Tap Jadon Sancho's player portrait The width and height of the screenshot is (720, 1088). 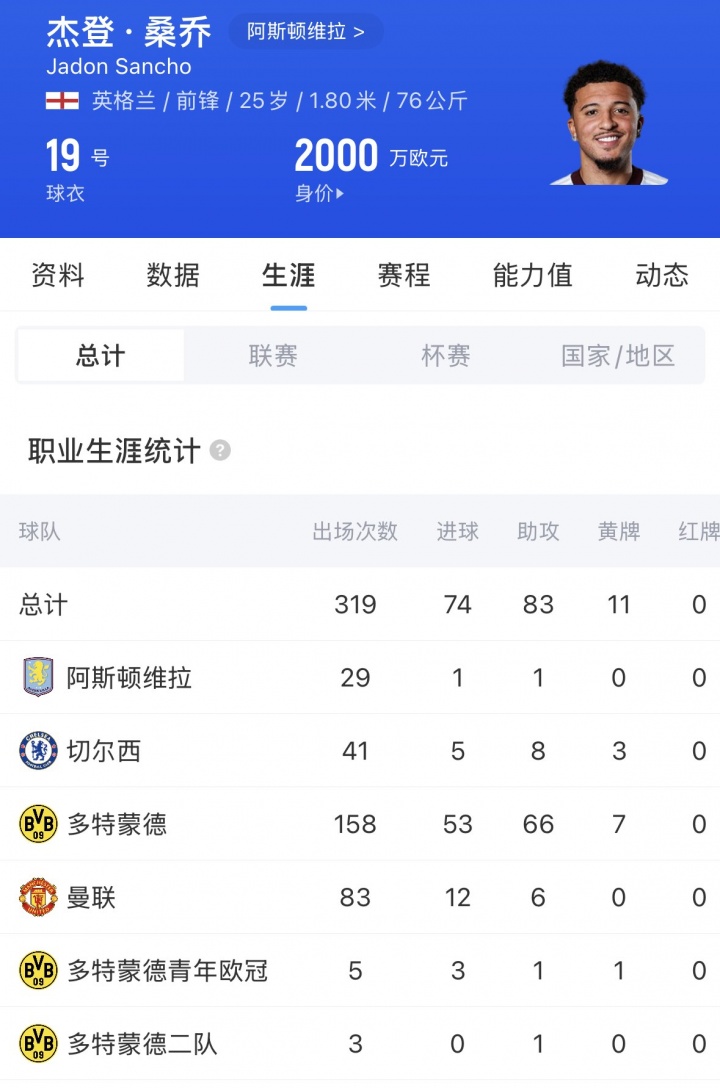(608, 123)
